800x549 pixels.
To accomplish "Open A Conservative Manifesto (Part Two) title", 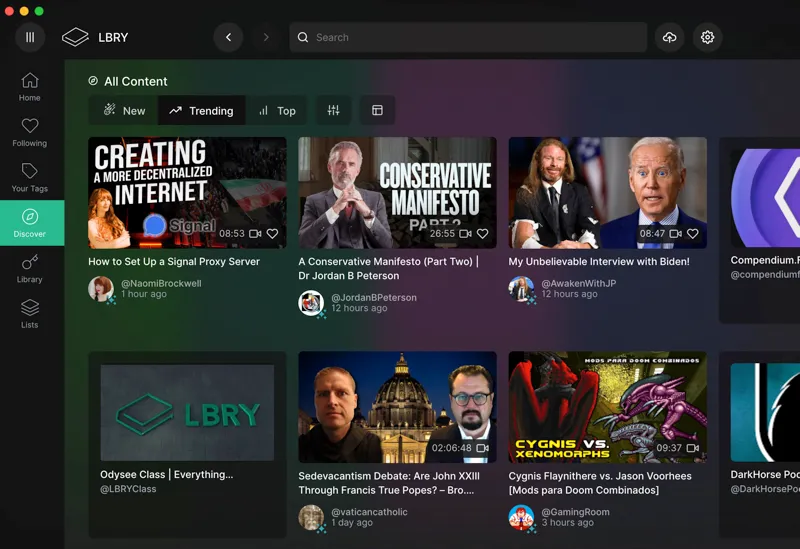I will click(x=389, y=268).
